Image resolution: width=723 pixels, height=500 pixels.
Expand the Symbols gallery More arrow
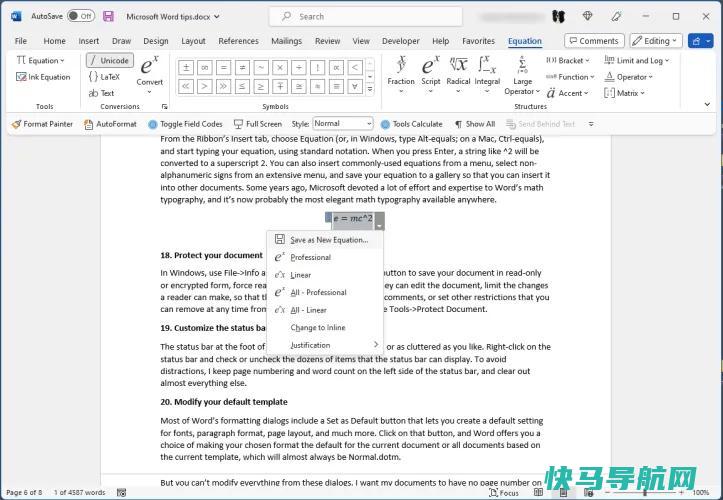tap(370, 89)
